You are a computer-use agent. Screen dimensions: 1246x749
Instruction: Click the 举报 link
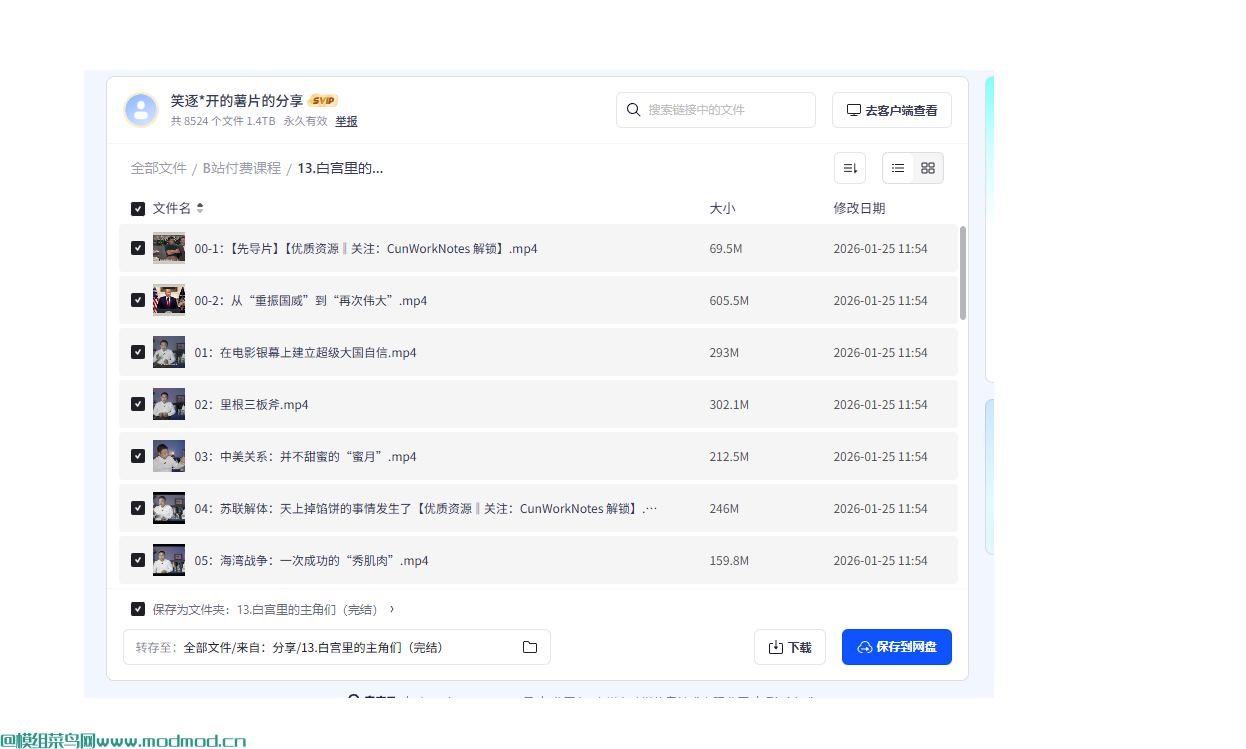click(x=347, y=121)
